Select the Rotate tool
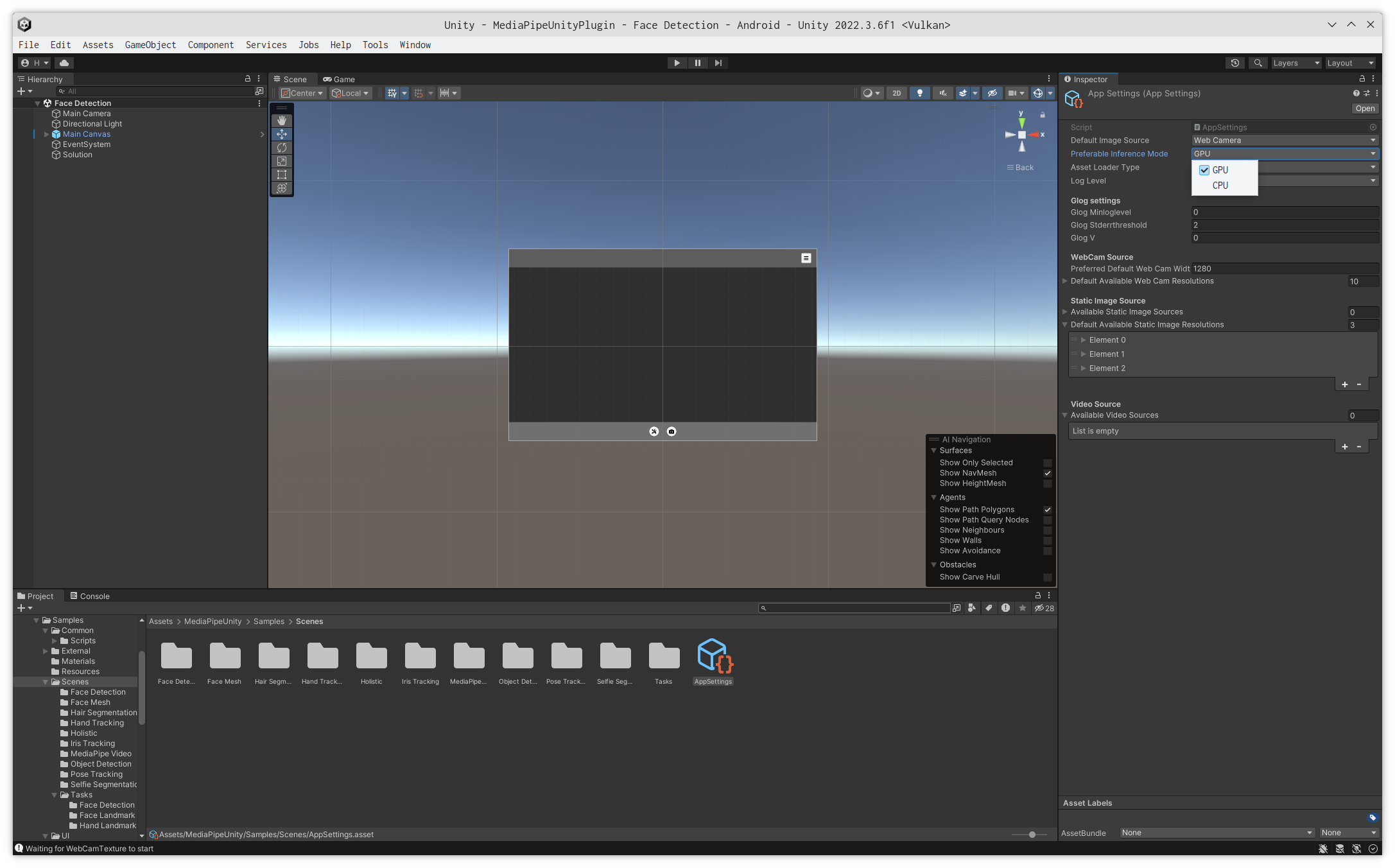Image resolution: width=1395 pixels, height=868 pixels. (282, 148)
